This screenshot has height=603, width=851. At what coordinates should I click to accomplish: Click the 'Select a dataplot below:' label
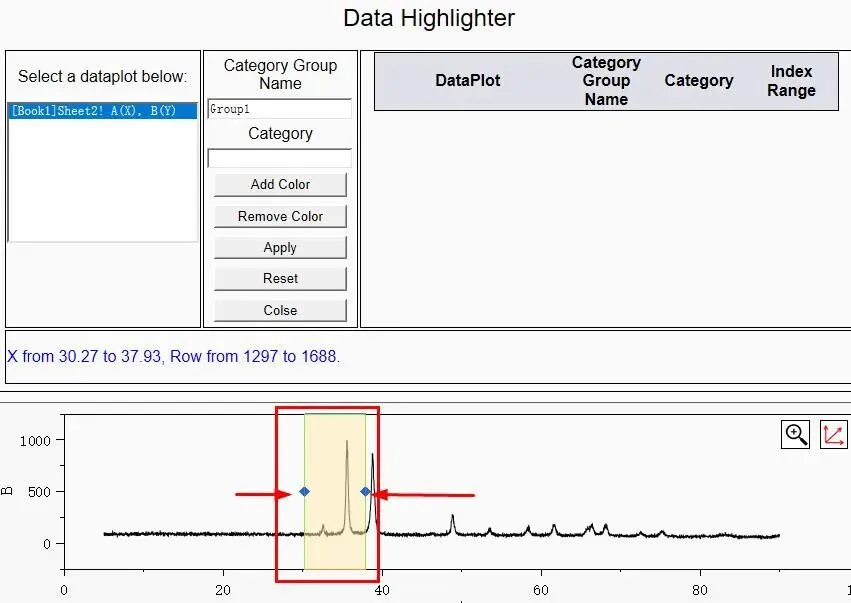[102, 77]
